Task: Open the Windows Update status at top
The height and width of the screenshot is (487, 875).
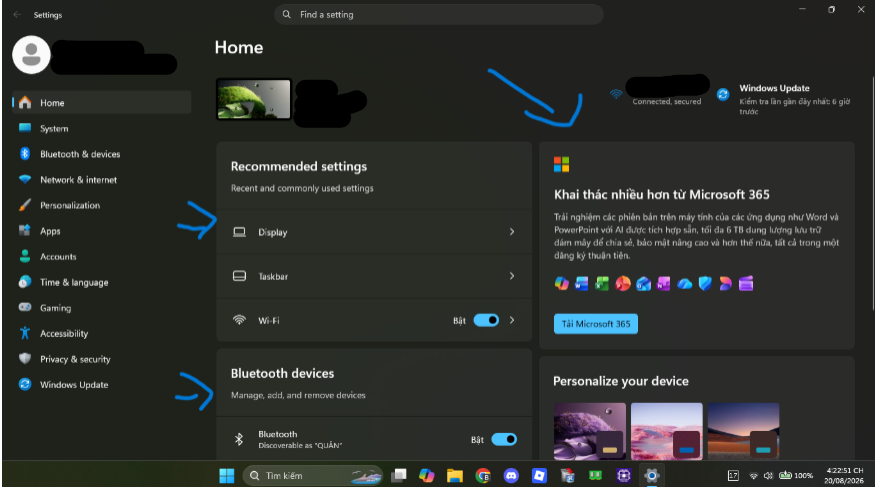Action: [784, 99]
